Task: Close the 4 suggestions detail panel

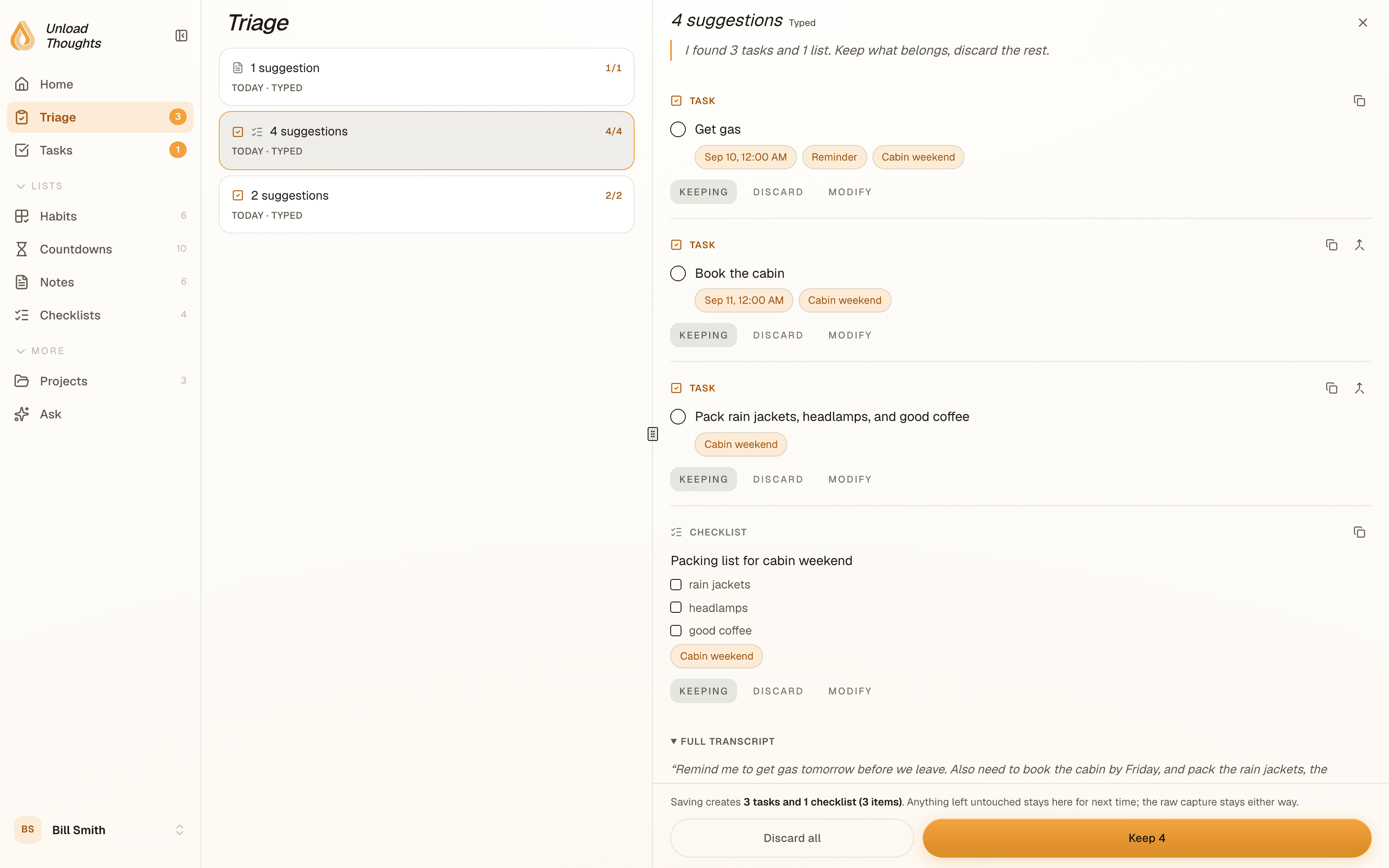Action: click(1363, 23)
